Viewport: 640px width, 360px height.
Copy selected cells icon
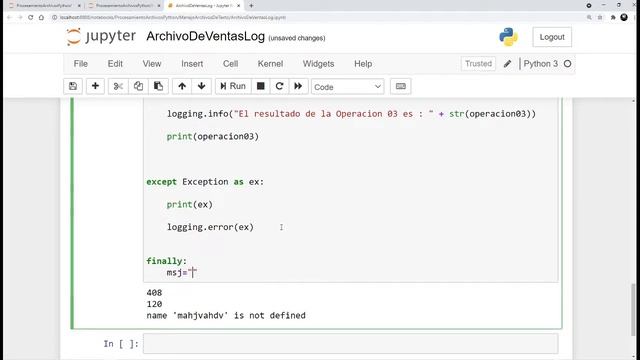[138, 86]
